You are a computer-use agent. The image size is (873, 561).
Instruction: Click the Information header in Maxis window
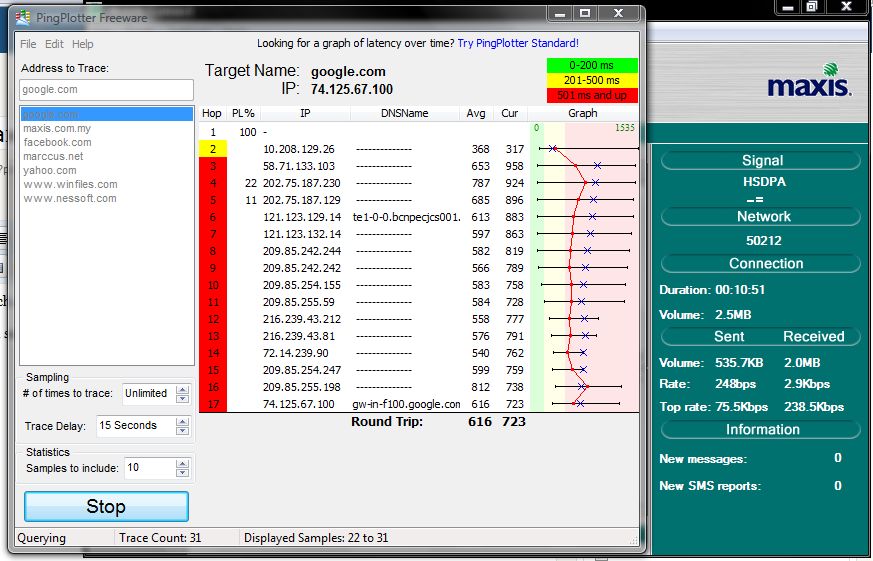(762, 429)
